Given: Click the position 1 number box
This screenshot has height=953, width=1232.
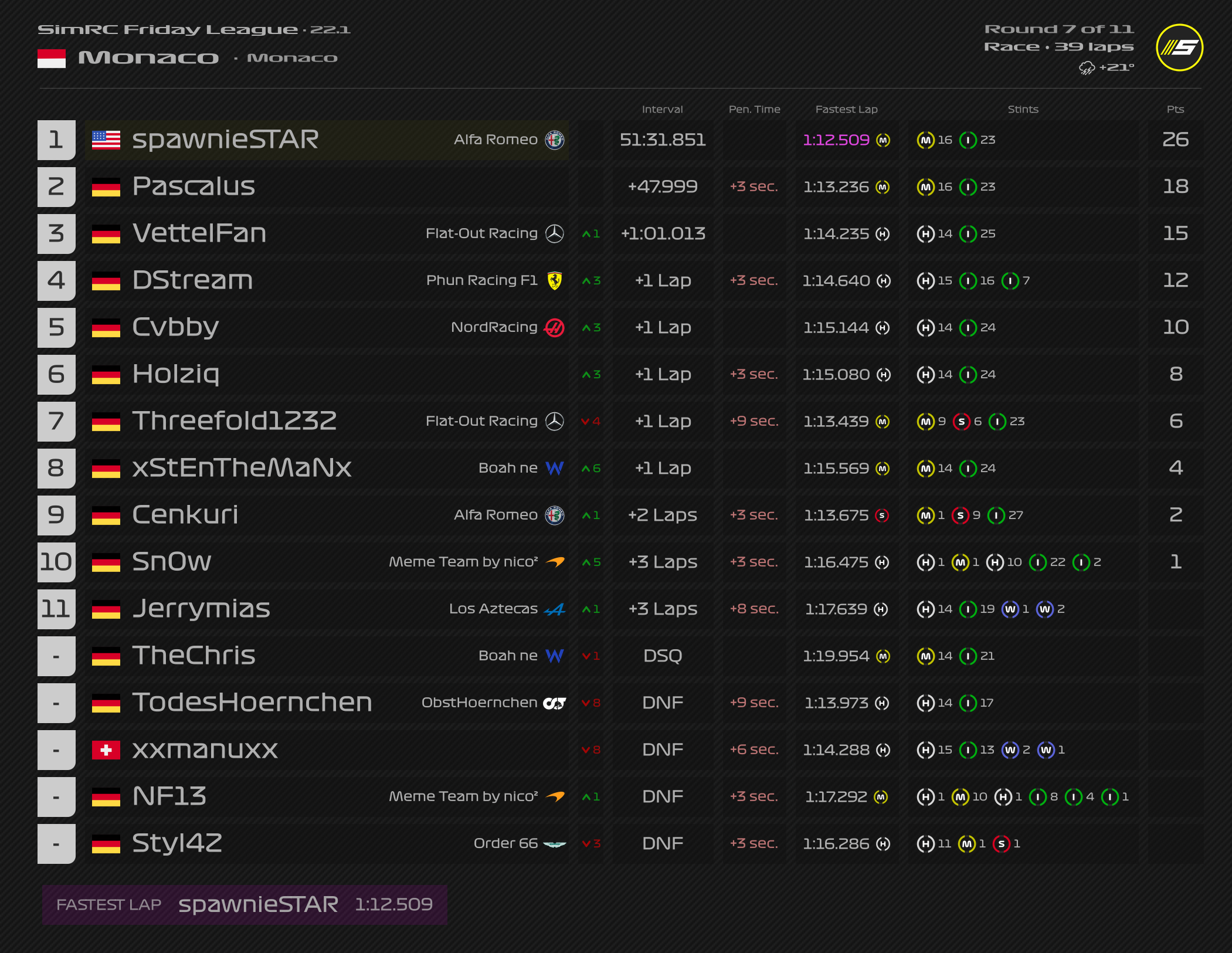Looking at the screenshot, I should [56, 140].
